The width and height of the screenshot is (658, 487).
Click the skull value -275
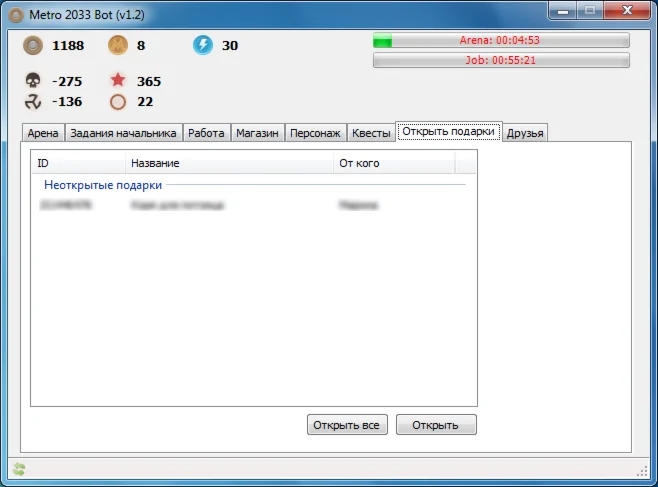(67, 81)
